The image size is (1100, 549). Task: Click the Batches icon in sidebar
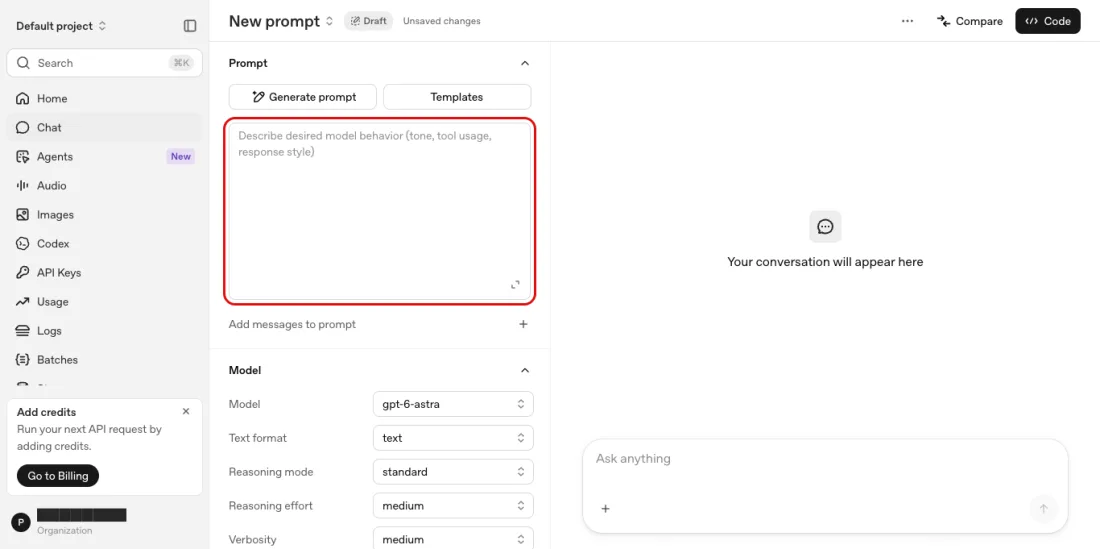pyautogui.click(x=22, y=360)
